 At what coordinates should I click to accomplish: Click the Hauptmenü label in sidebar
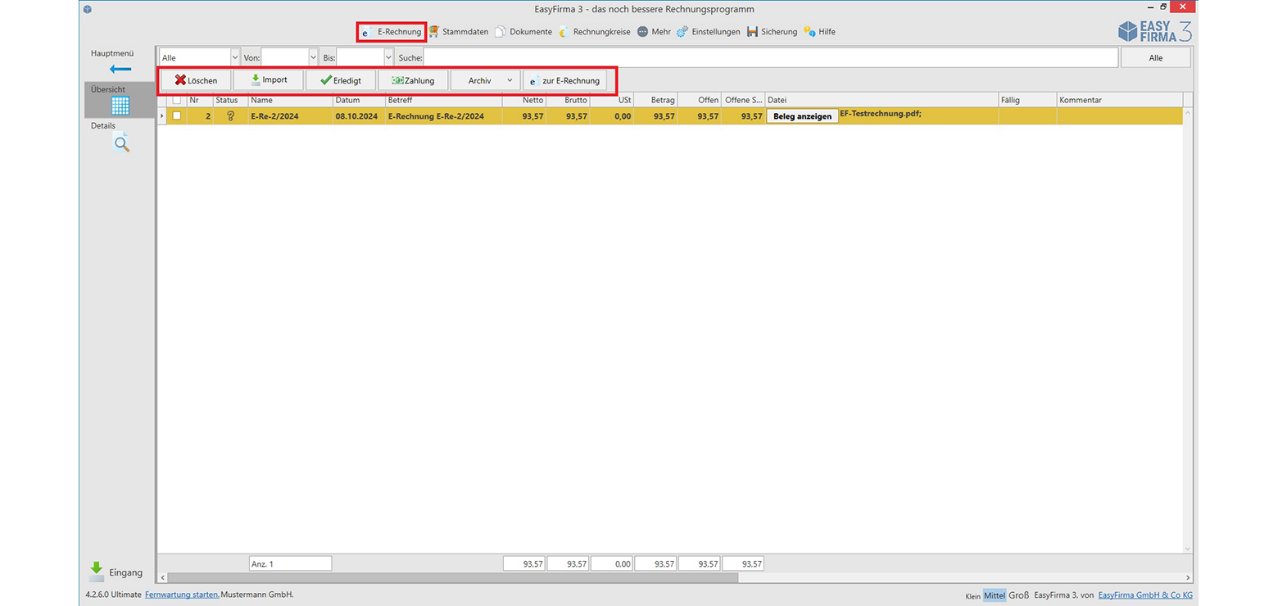click(x=112, y=52)
